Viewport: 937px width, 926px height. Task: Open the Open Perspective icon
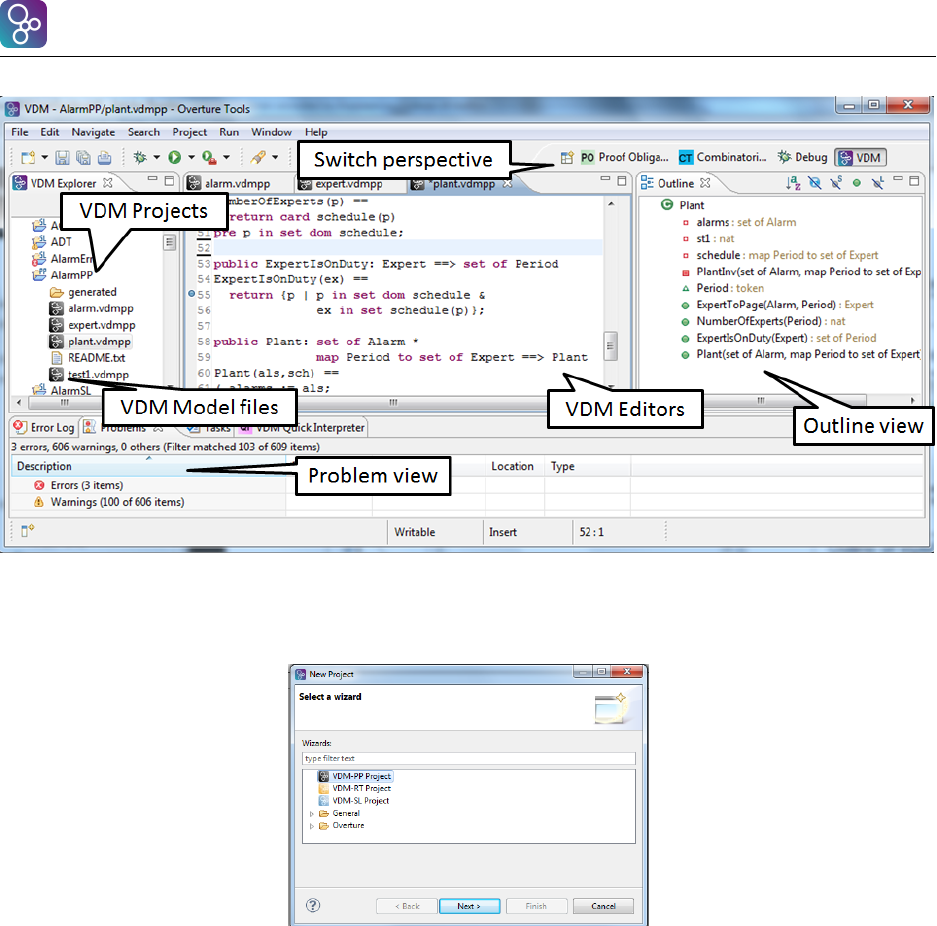pyautogui.click(x=567, y=158)
